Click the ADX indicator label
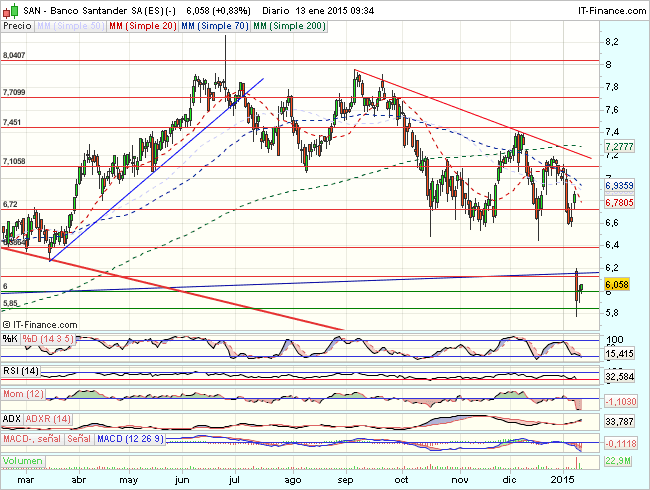Screen dimensions: 650x490 coord(12,419)
